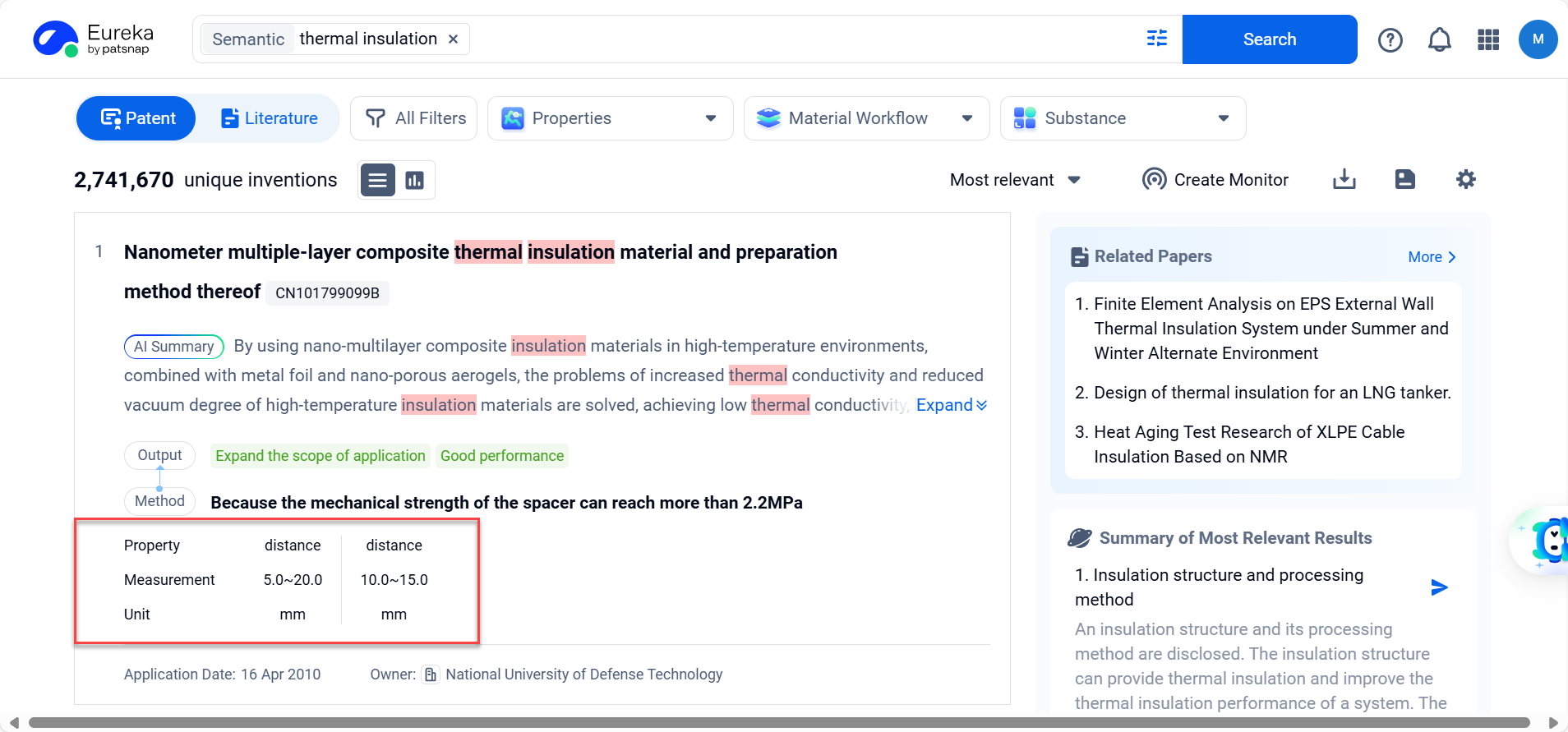Screen dimensions: 1568x732
Task: Select the Patent tab
Action: point(137,118)
